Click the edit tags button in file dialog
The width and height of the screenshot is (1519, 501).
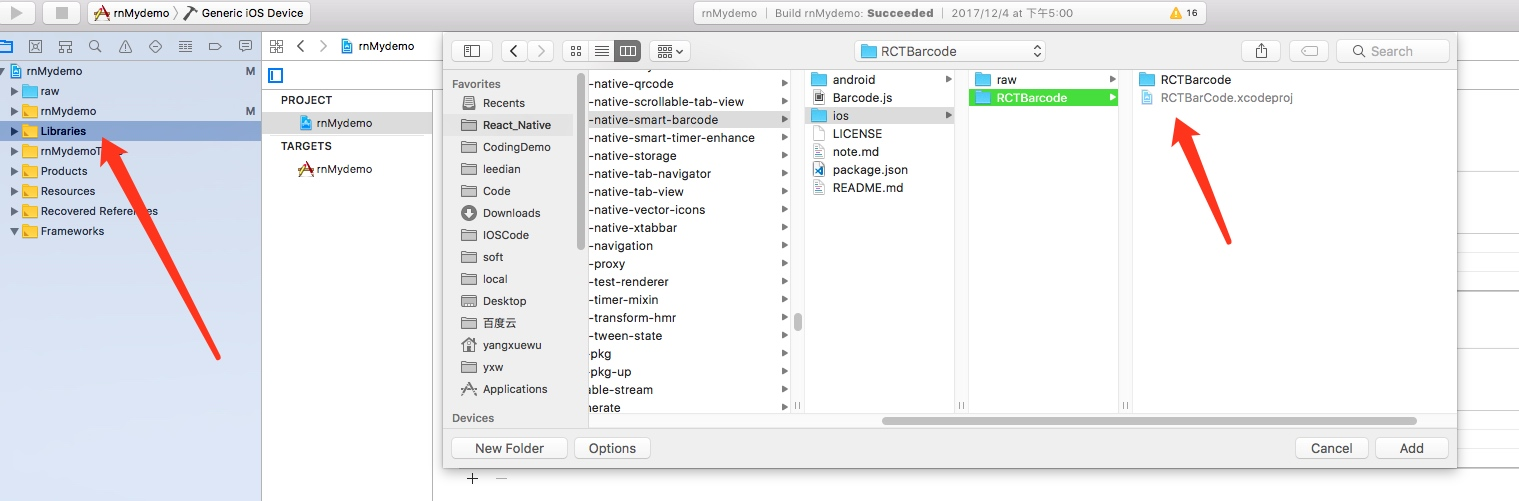pyautogui.click(x=1309, y=51)
